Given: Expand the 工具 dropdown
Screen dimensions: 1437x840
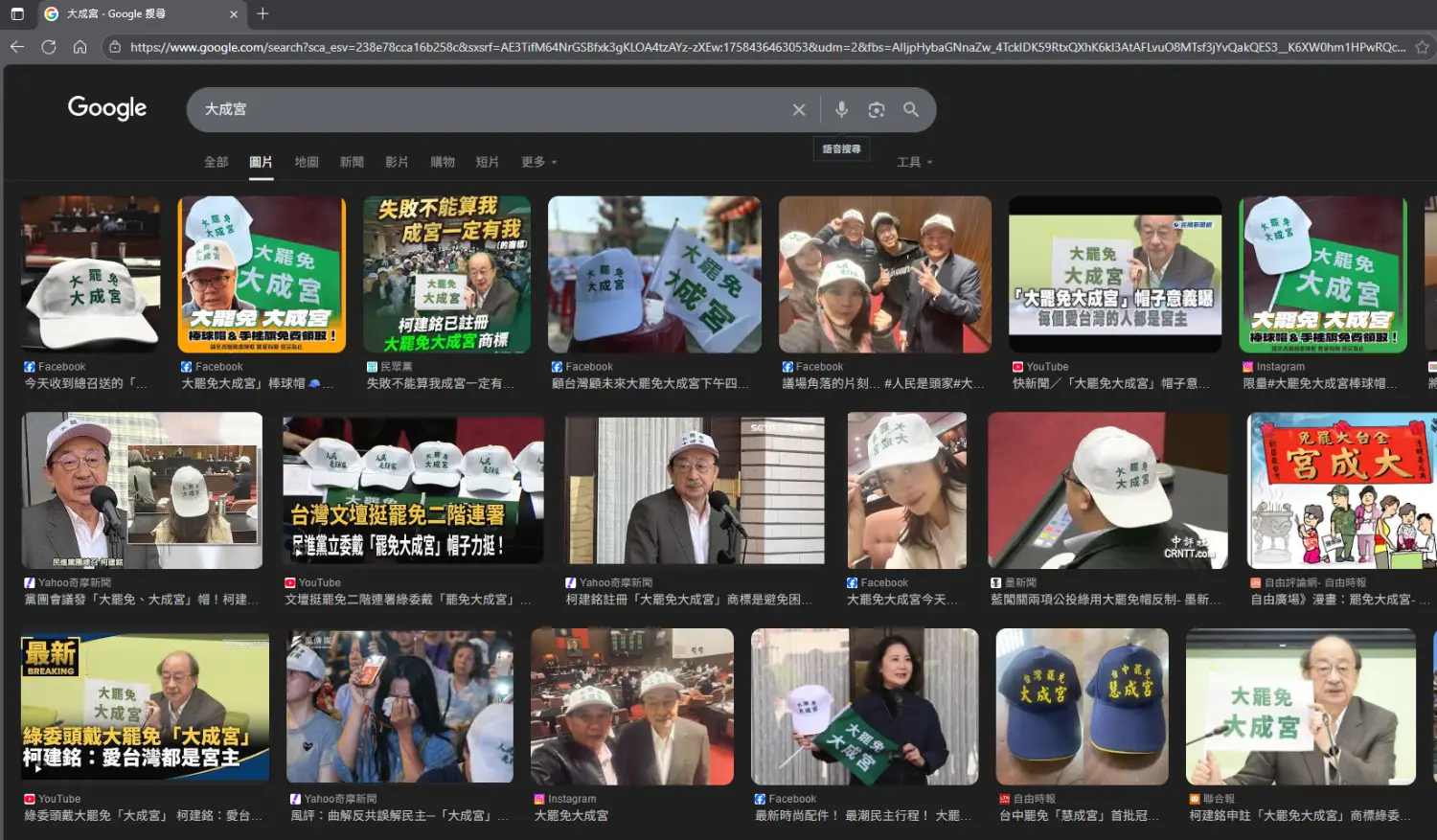Looking at the screenshot, I should [914, 162].
